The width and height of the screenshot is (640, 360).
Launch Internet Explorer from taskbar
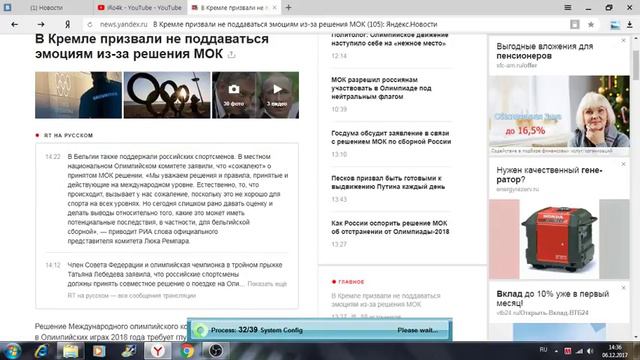pos(41,351)
